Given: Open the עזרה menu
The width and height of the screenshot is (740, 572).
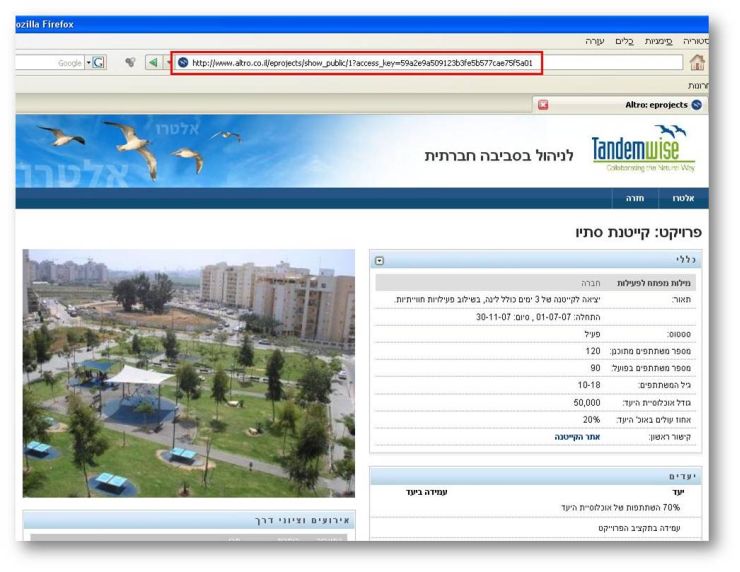Looking at the screenshot, I should pos(594,41).
